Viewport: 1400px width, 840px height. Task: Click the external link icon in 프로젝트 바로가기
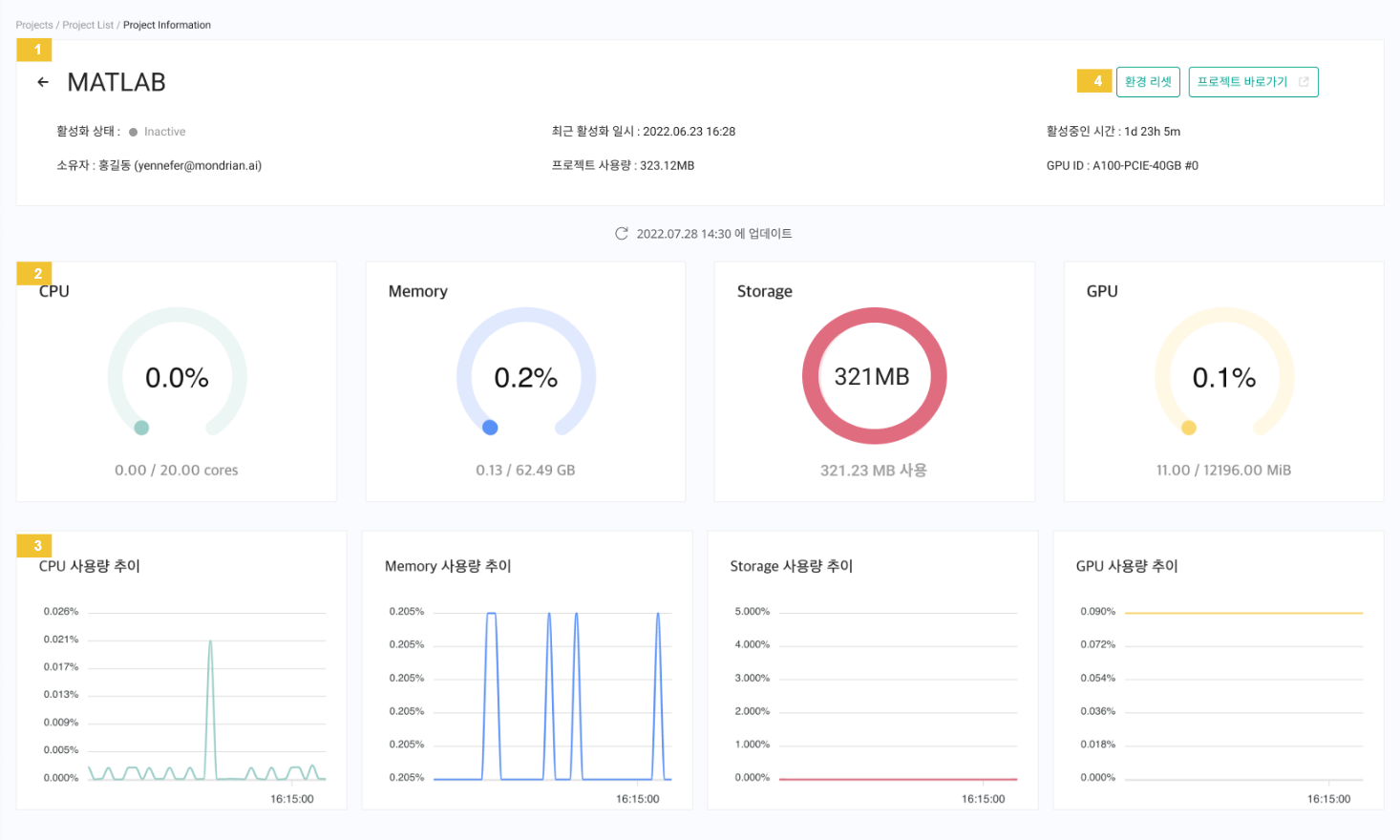(1304, 82)
